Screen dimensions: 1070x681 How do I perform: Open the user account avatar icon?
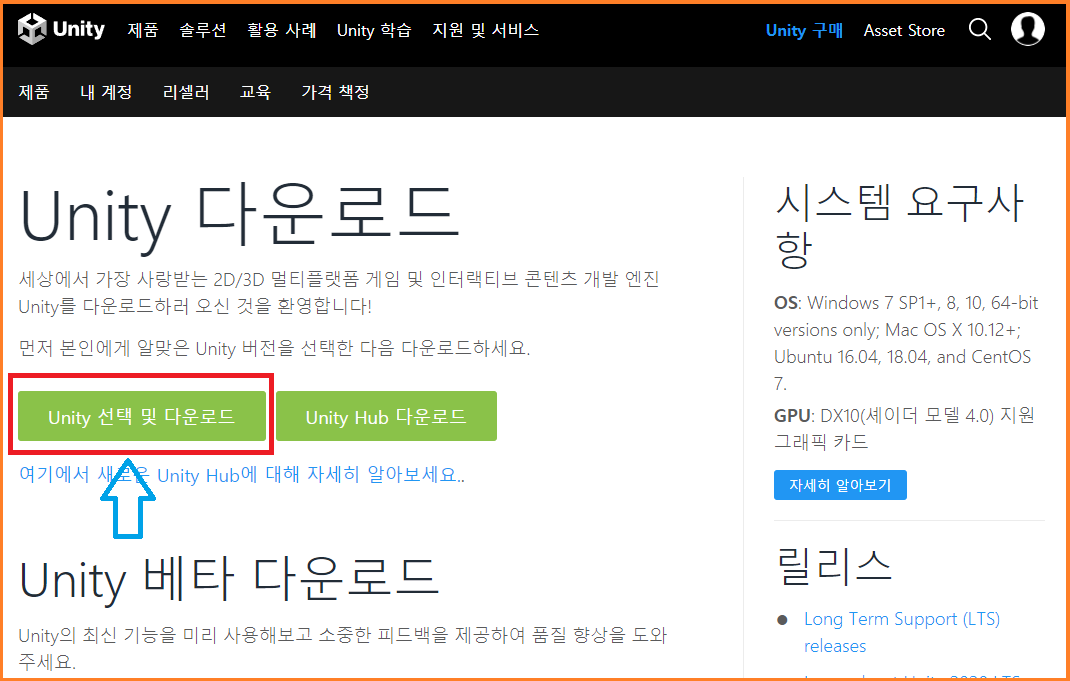coord(1028,29)
